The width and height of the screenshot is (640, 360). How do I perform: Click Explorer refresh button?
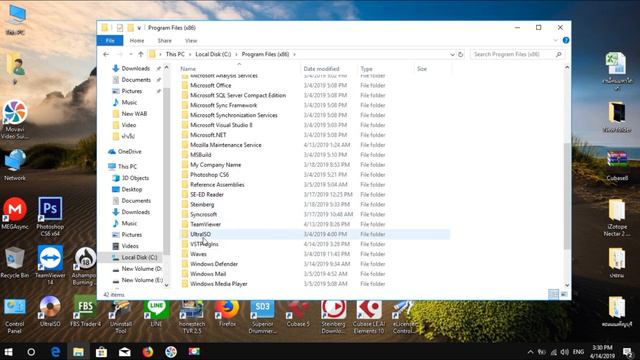click(x=461, y=54)
